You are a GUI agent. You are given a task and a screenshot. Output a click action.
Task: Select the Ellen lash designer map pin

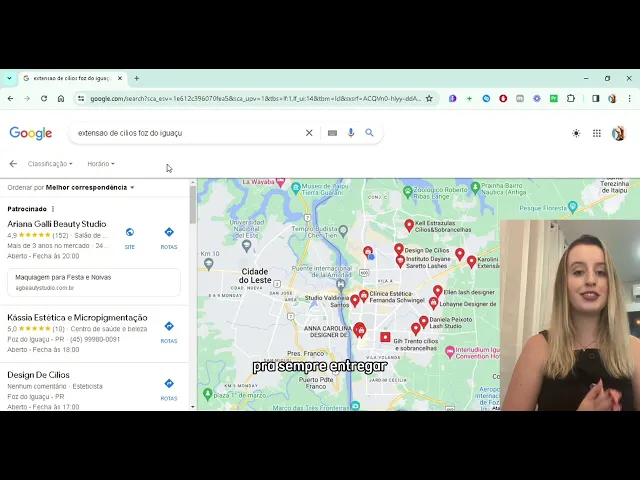(x=438, y=291)
